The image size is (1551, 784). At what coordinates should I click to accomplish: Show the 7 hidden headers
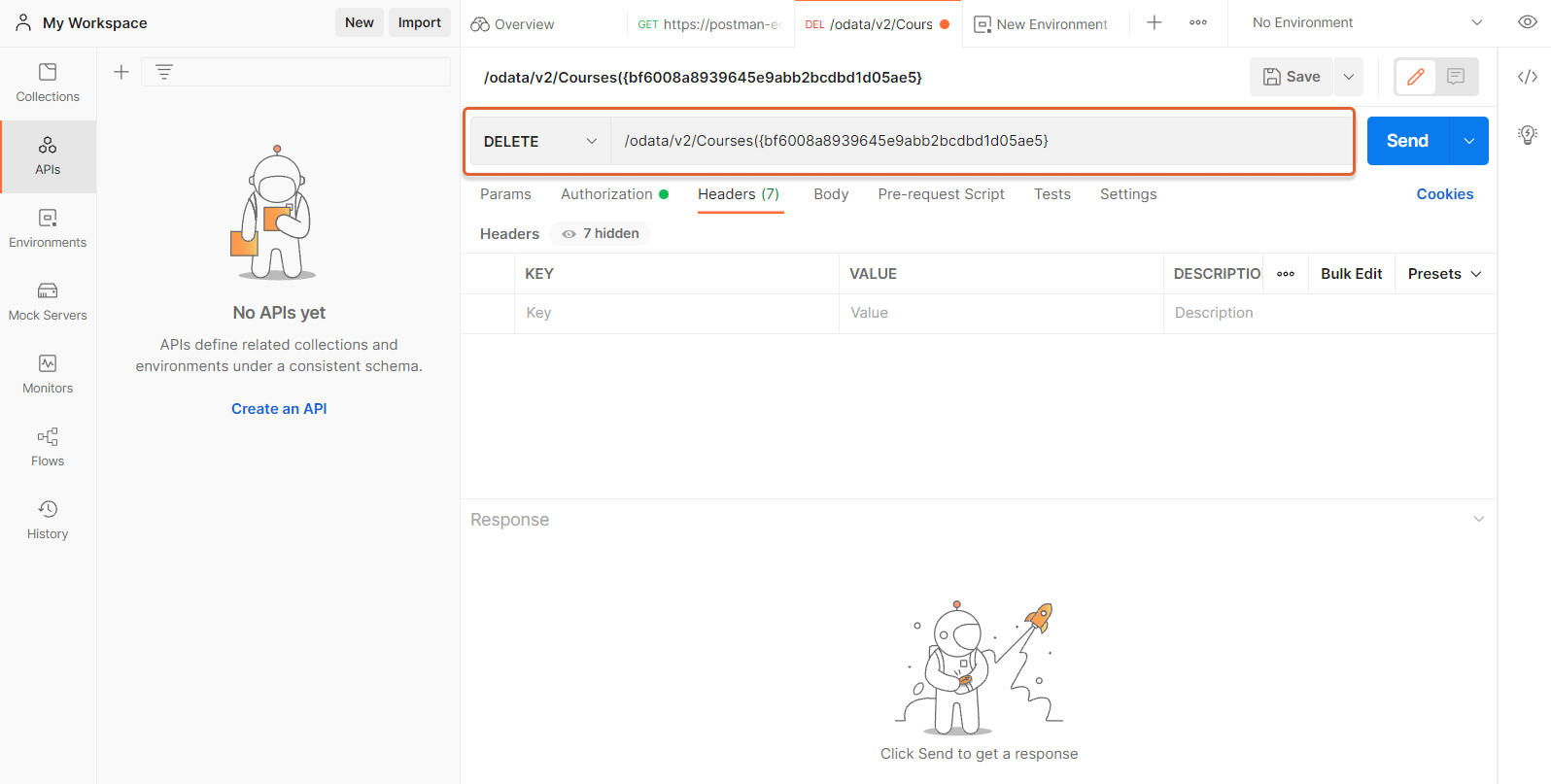[x=601, y=234]
